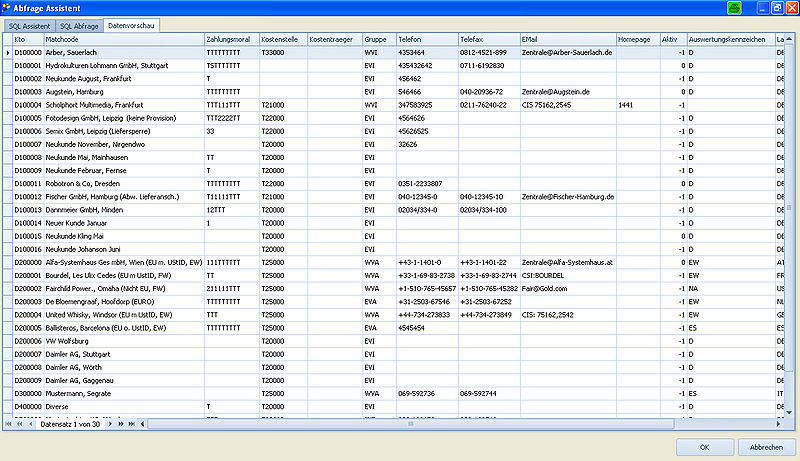Click vertical scrollbar down arrow
The height and width of the screenshot is (461, 800).
789,413
